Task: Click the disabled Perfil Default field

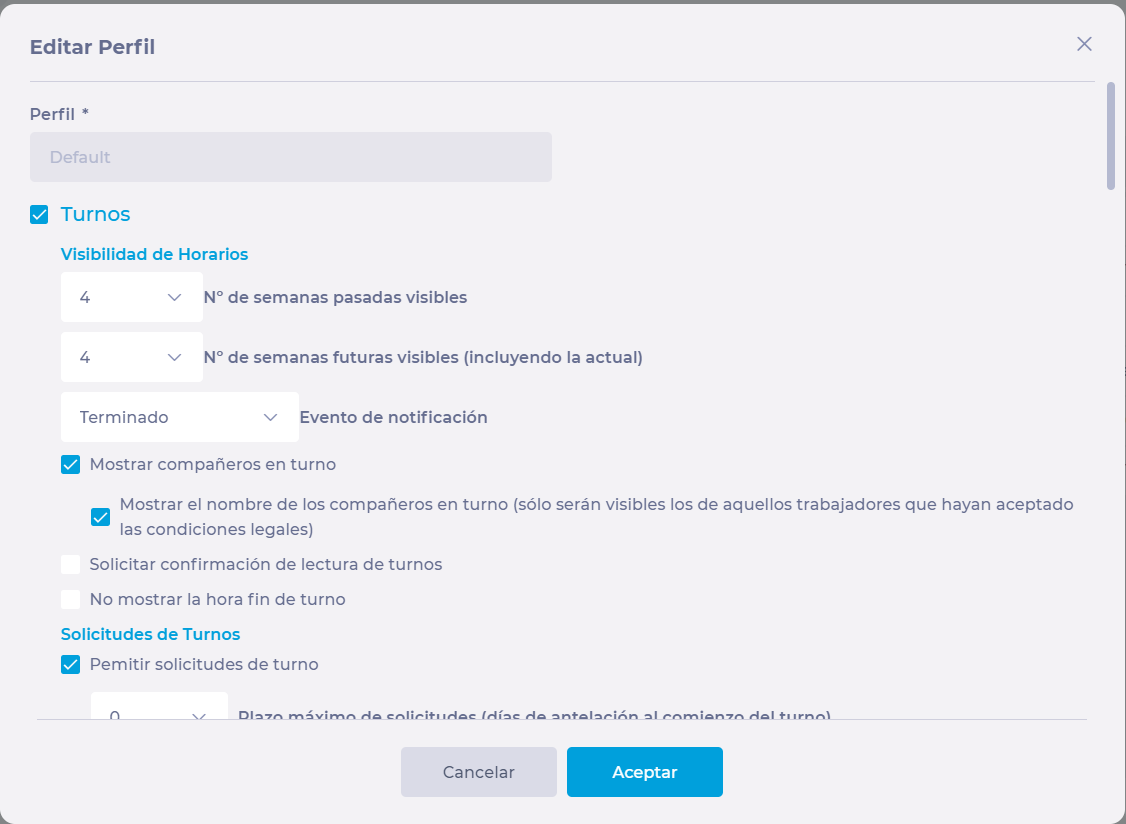Action: pos(291,157)
